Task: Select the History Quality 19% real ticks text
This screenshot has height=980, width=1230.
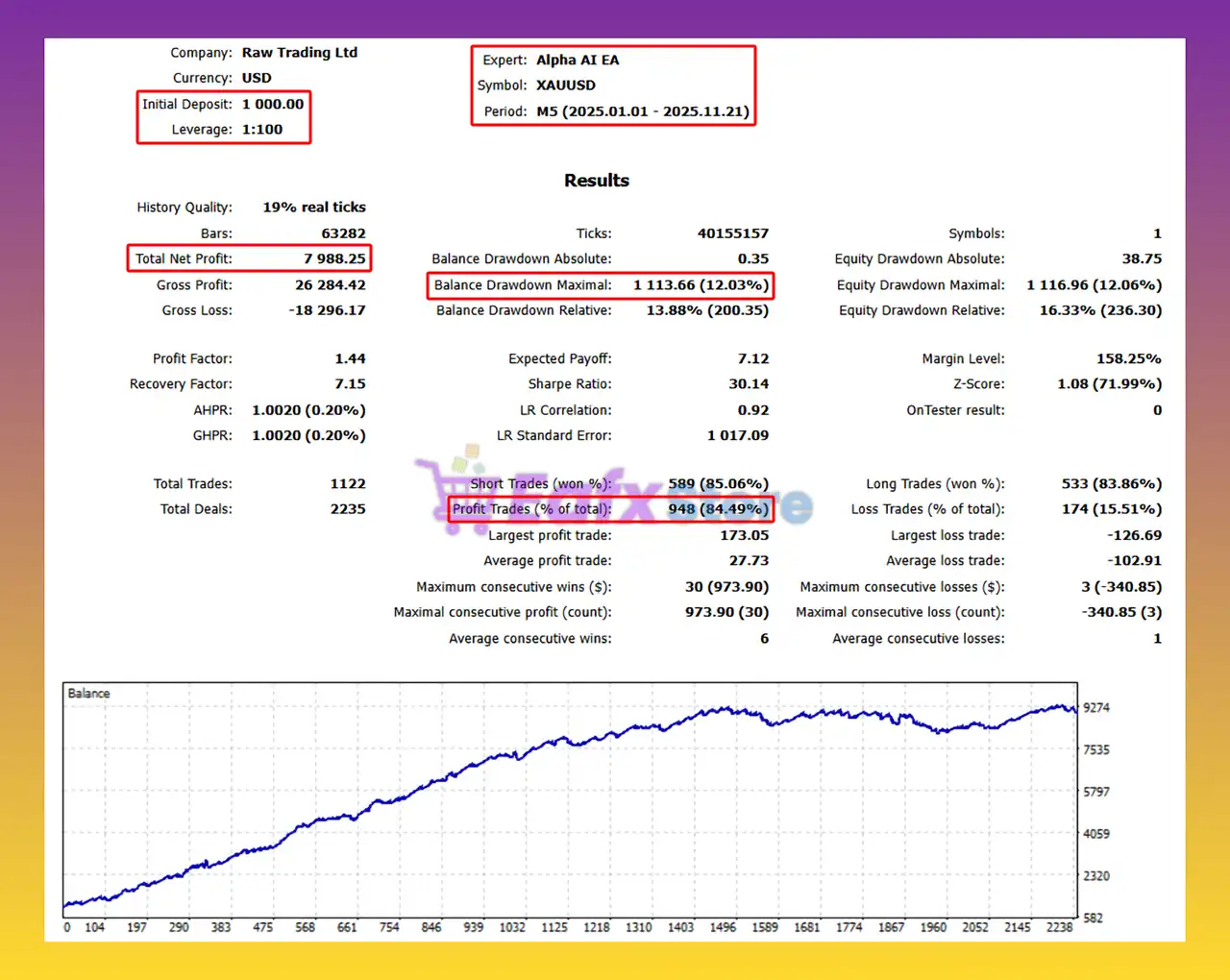Action: coord(314,207)
